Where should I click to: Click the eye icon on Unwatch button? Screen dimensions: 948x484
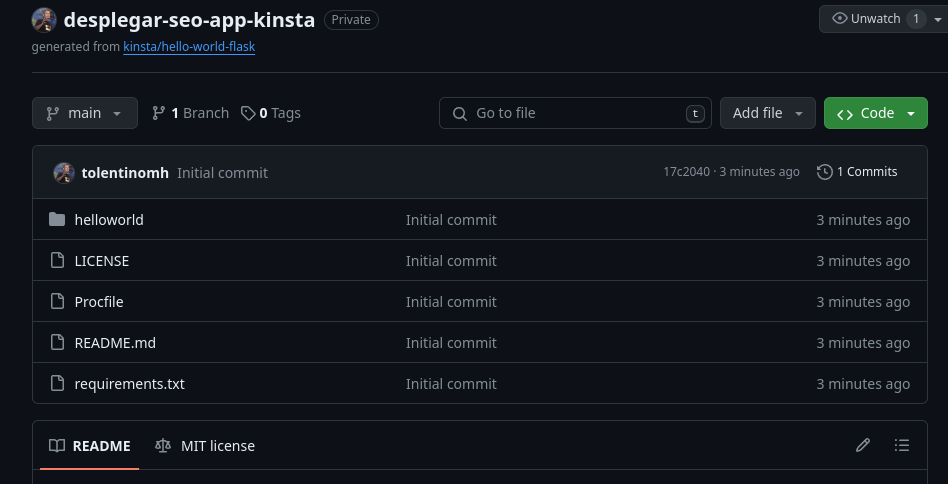click(840, 19)
